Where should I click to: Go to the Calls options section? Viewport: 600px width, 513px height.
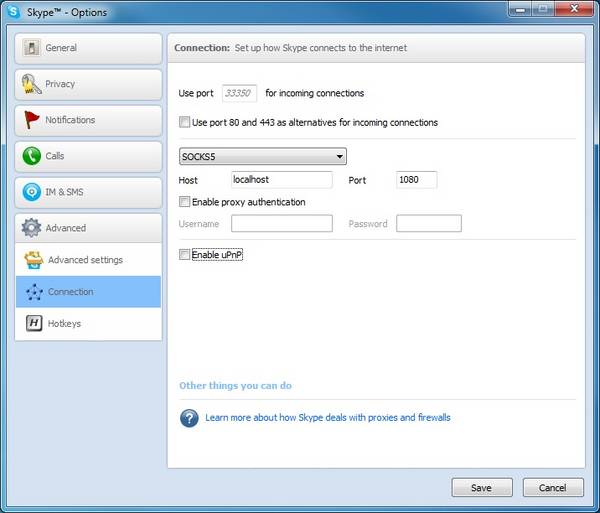point(88,156)
